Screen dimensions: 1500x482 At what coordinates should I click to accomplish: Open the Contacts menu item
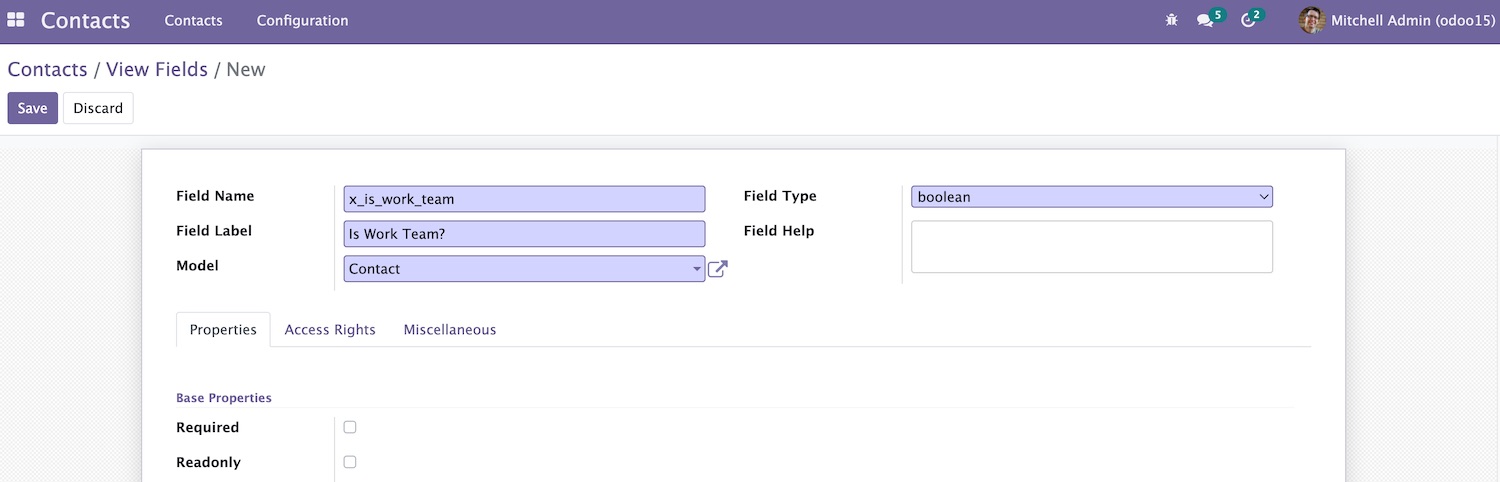(x=193, y=20)
